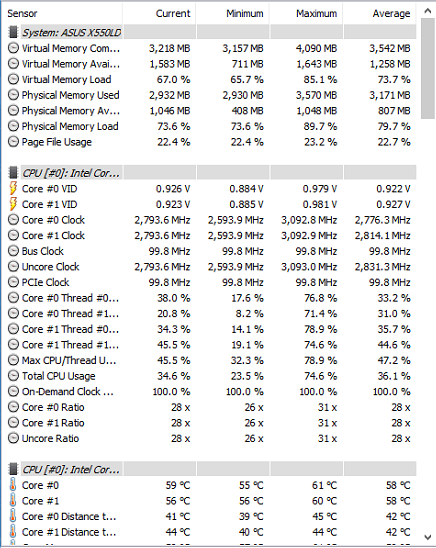Click the lightning icon beside Core #1 VID
The width and height of the screenshot is (436, 548).
pos(13,204)
